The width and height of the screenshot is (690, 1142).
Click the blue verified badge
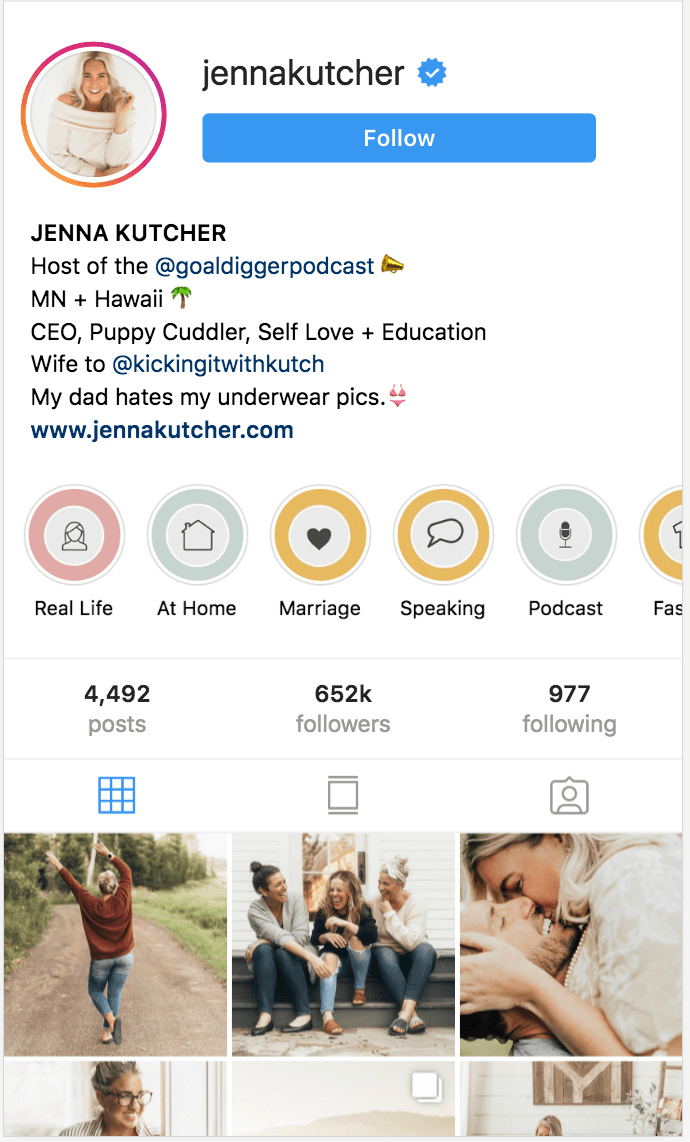coord(431,73)
